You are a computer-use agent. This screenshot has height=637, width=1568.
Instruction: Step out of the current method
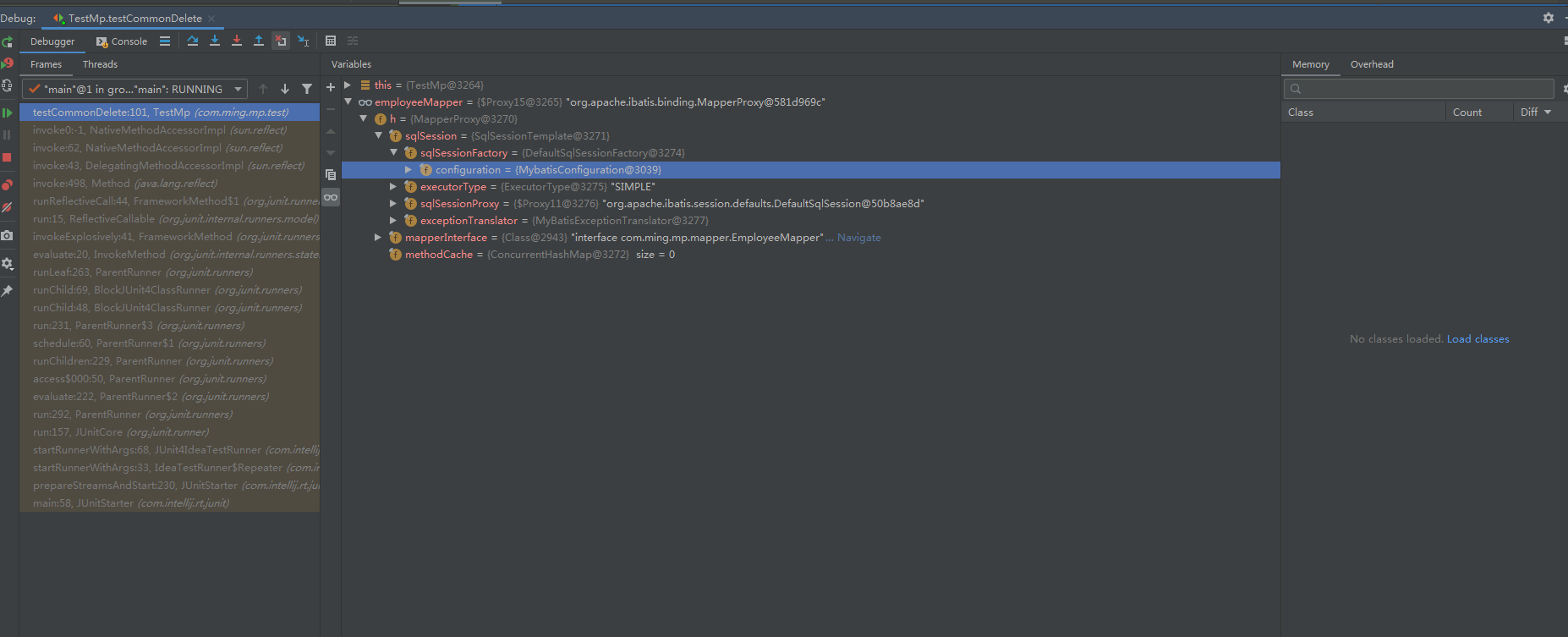tap(259, 41)
